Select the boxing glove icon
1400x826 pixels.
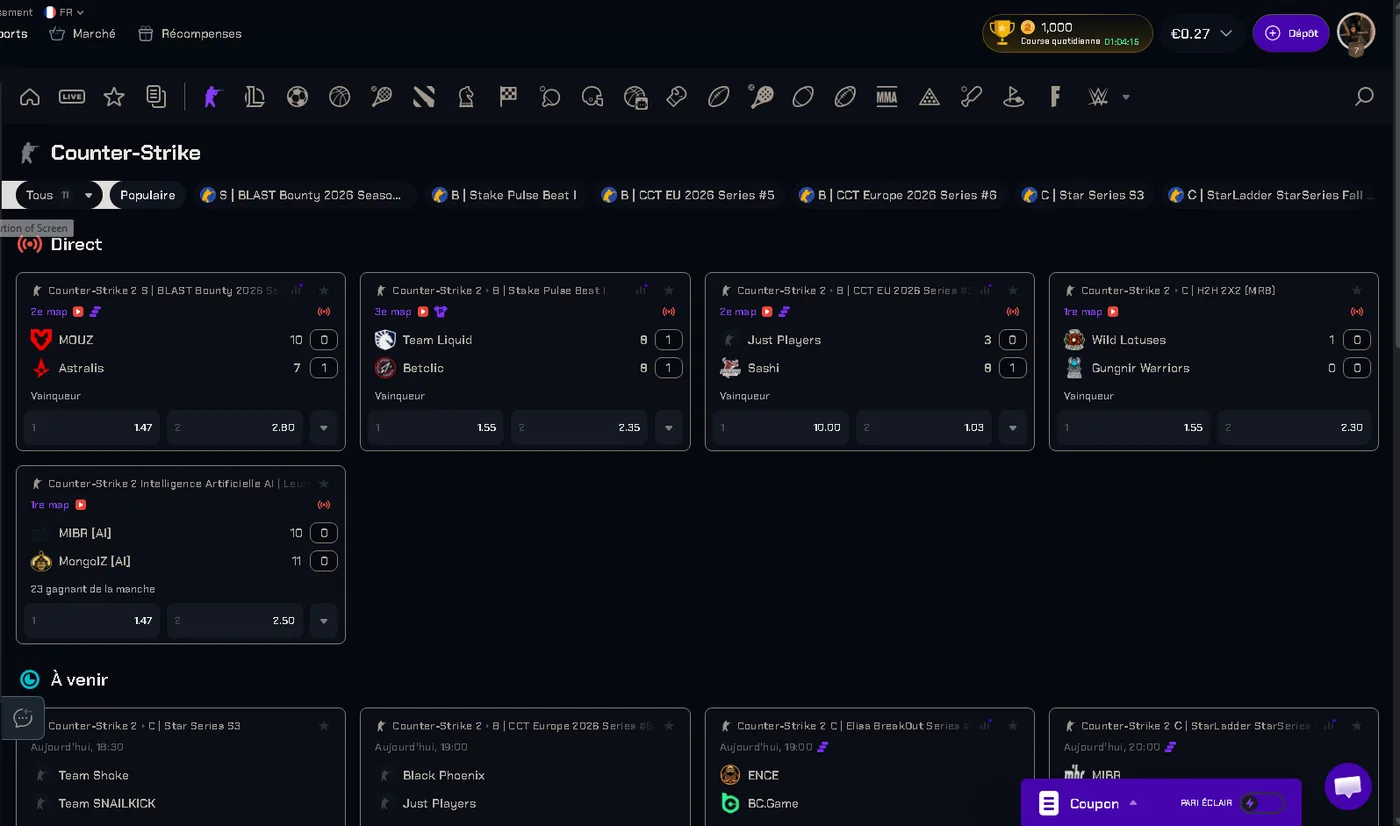pyautogui.click(x=677, y=97)
